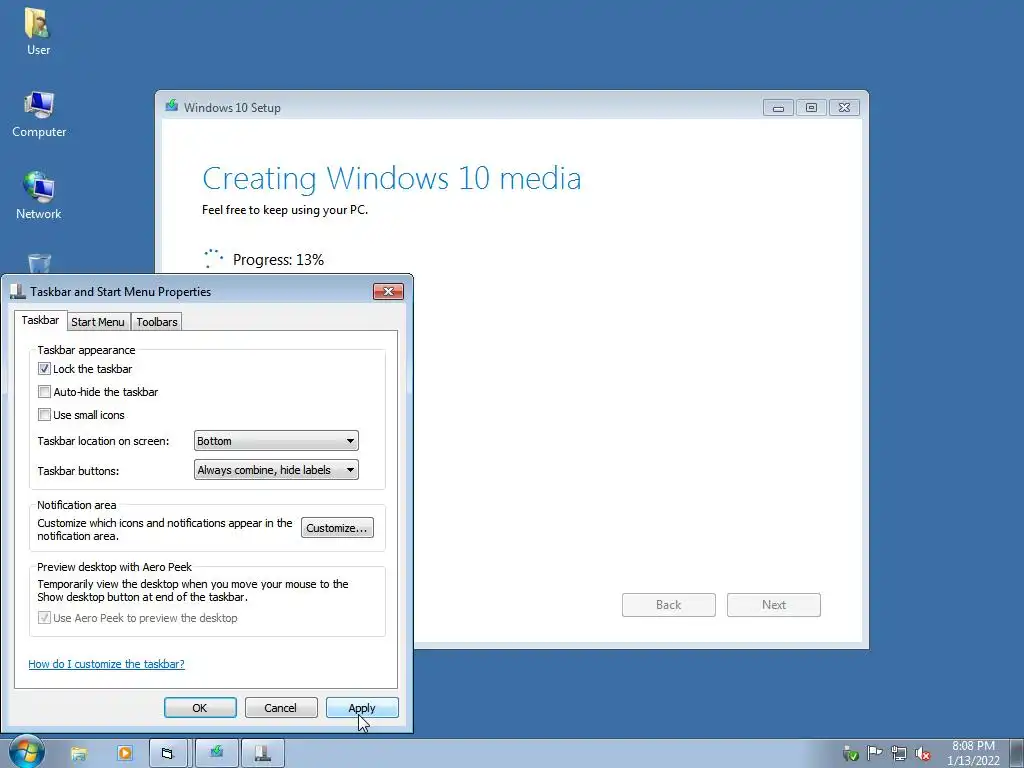Click Next in Windows 10 Setup
The width and height of the screenshot is (1024, 768).
point(774,605)
